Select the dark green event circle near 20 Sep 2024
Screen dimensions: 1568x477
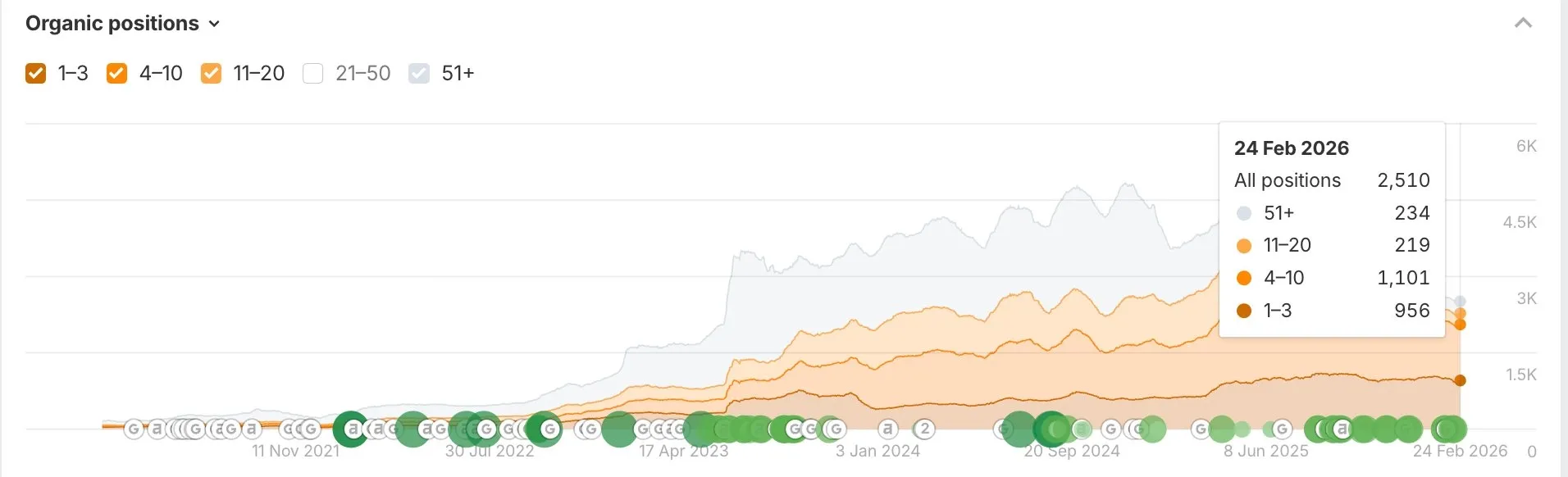[x=1051, y=427]
